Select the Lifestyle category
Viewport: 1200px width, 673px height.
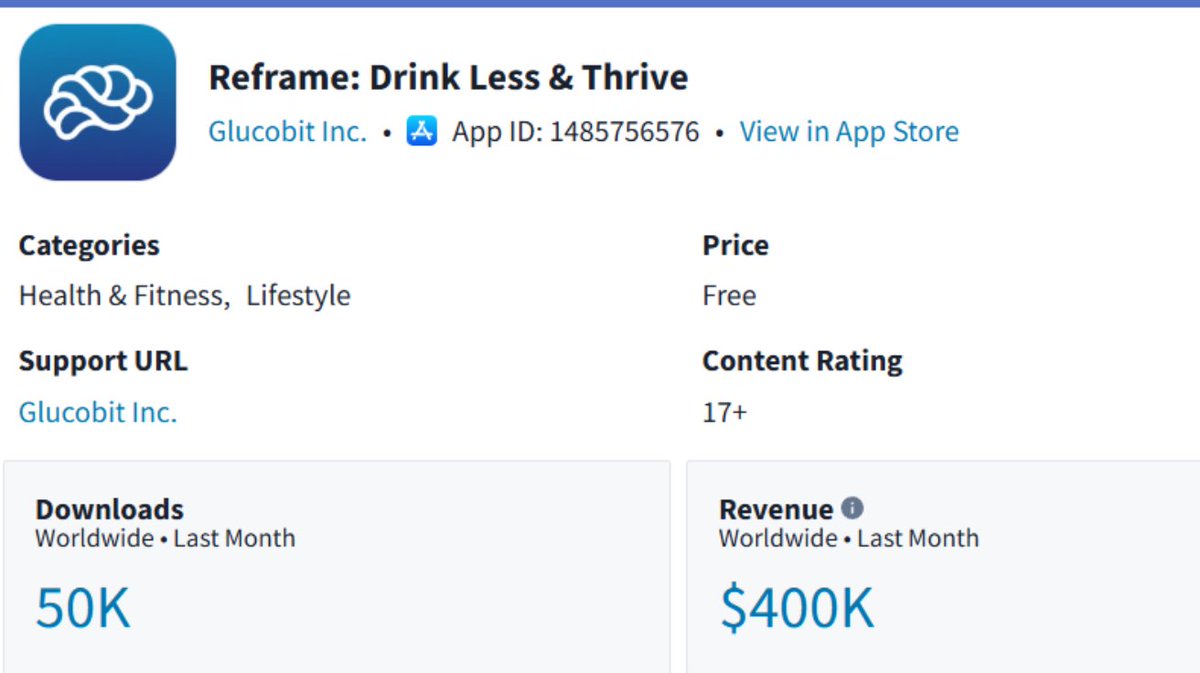point(299,296)
